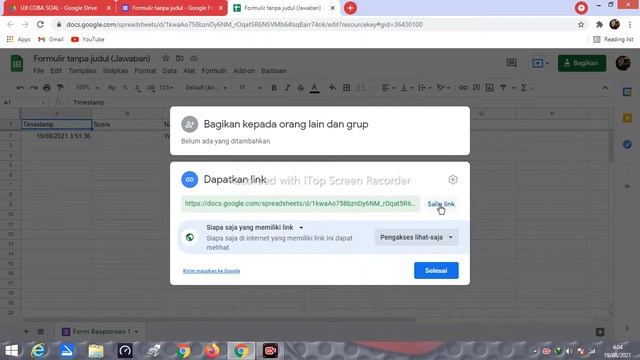
Task: Open the YouTube bookmark
Action: point(88,40)
